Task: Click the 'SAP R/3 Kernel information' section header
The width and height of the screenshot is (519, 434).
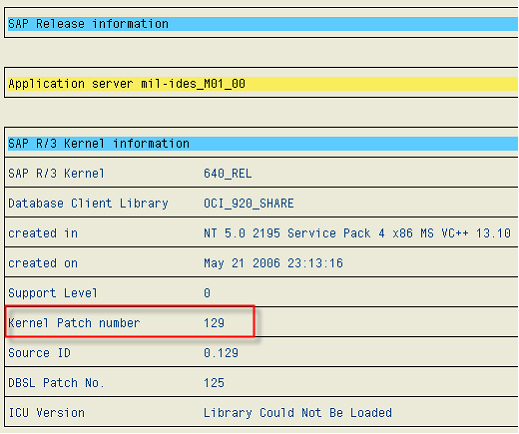Action: 99,144
